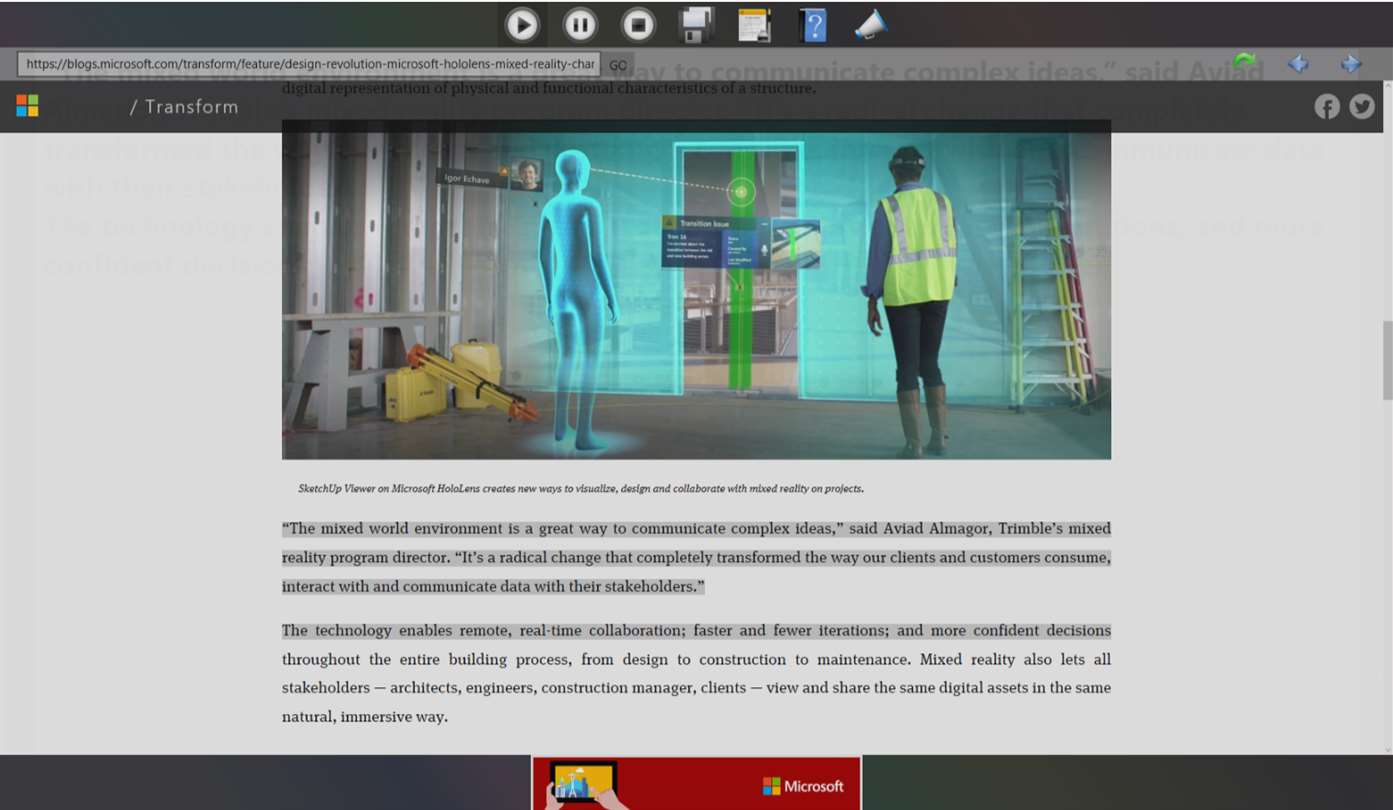Viewport: 1393px width, 810px height.
Task: Click the Microsoft logo in the bottom banner
Action: tap(803, 786)
